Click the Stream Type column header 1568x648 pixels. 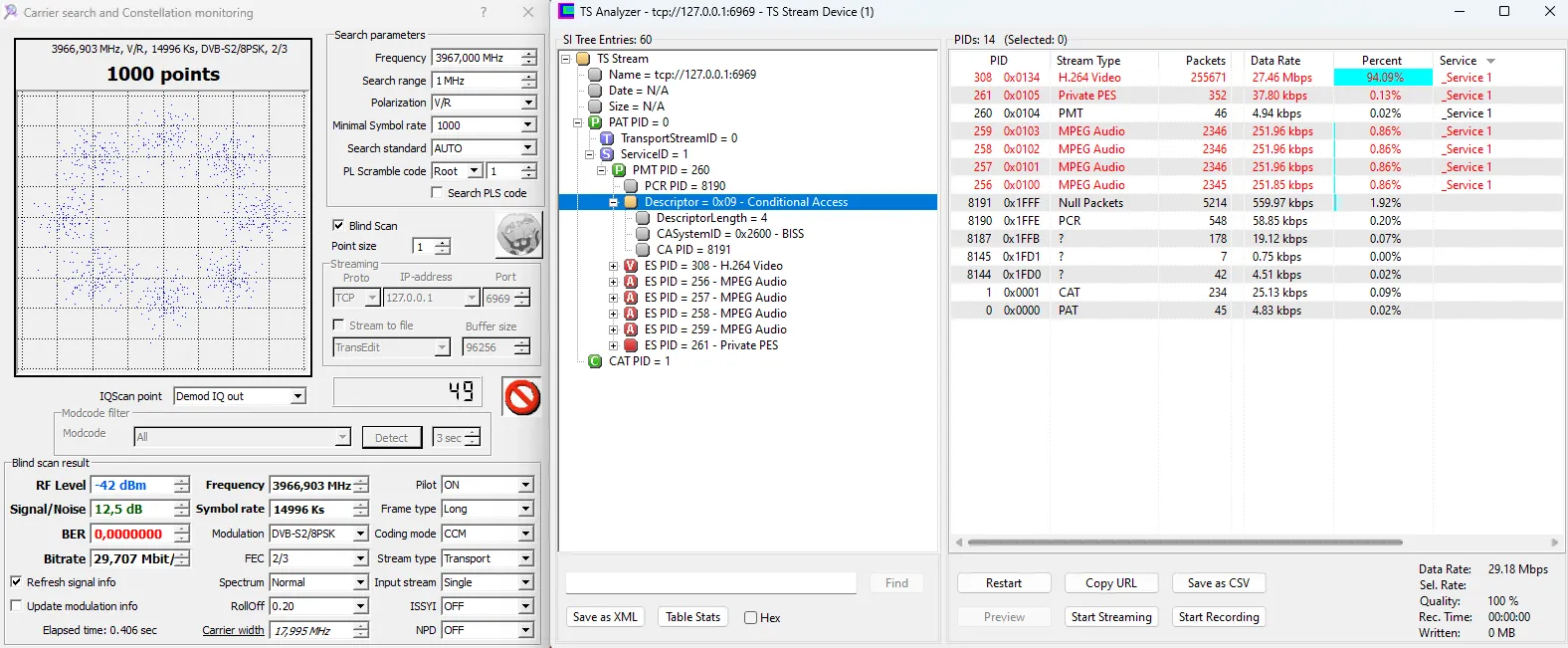point(1087,61)
